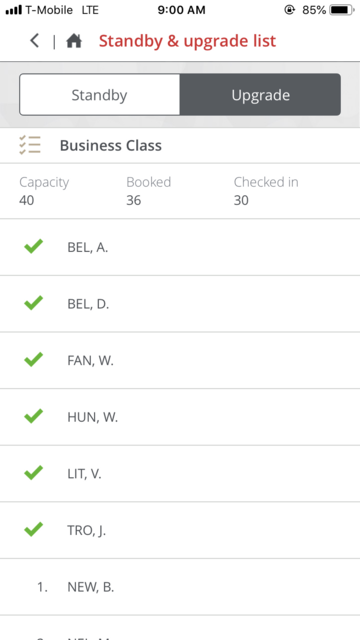Tap green checkmark beside HUN, W.
The height and width of the screenshot is (640, 360).
click(33, 416)
